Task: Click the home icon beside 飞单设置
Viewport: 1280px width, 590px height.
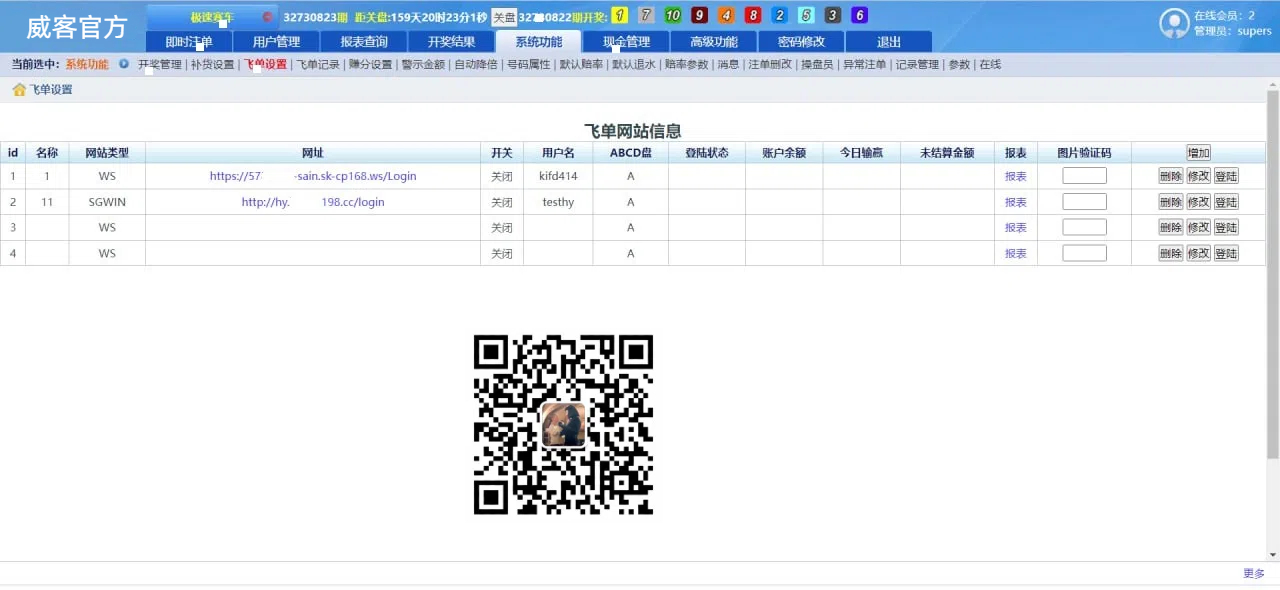Action: pyautogui.click(x=19, y=90)
